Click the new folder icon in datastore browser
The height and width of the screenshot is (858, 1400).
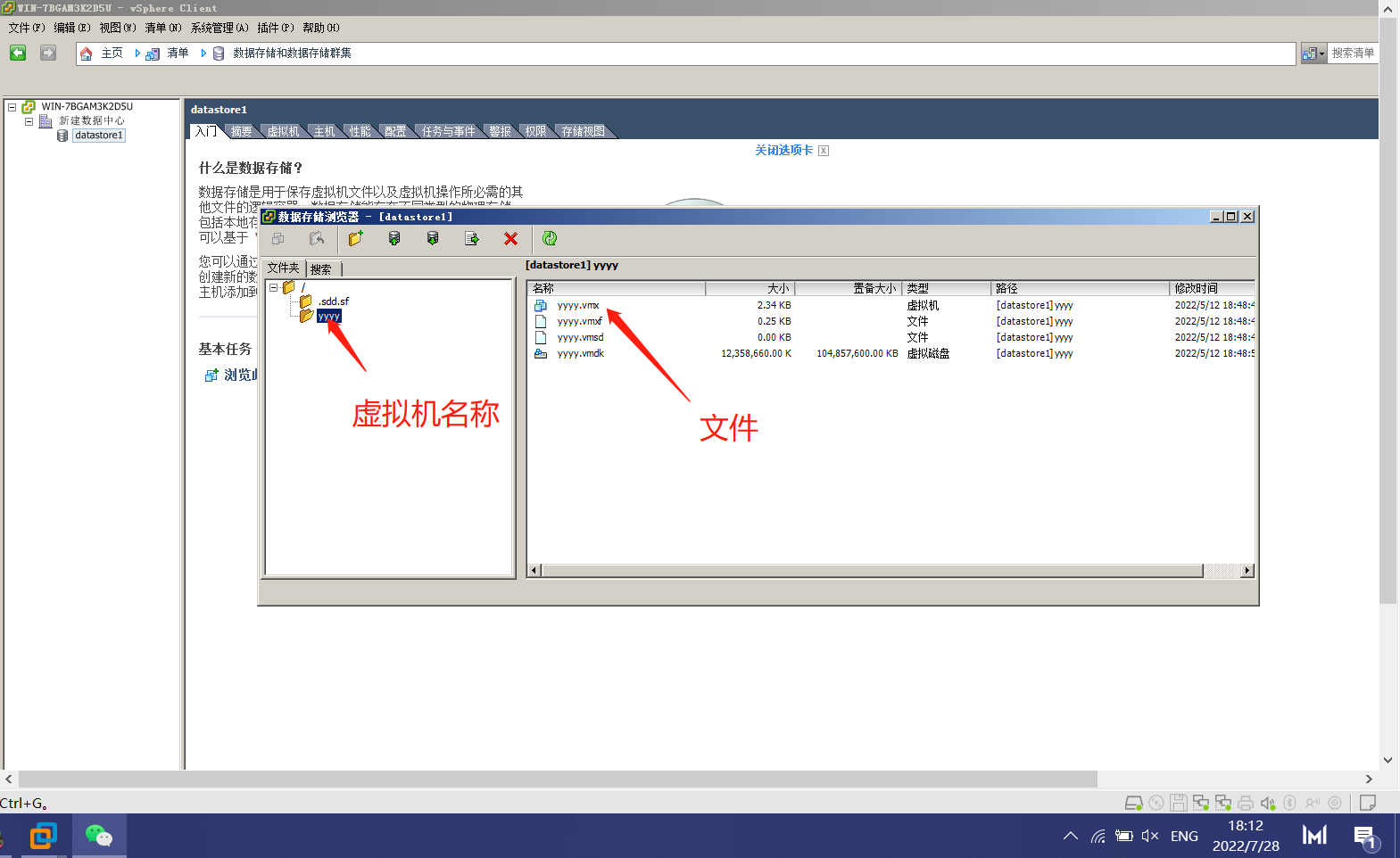point(356,238)
